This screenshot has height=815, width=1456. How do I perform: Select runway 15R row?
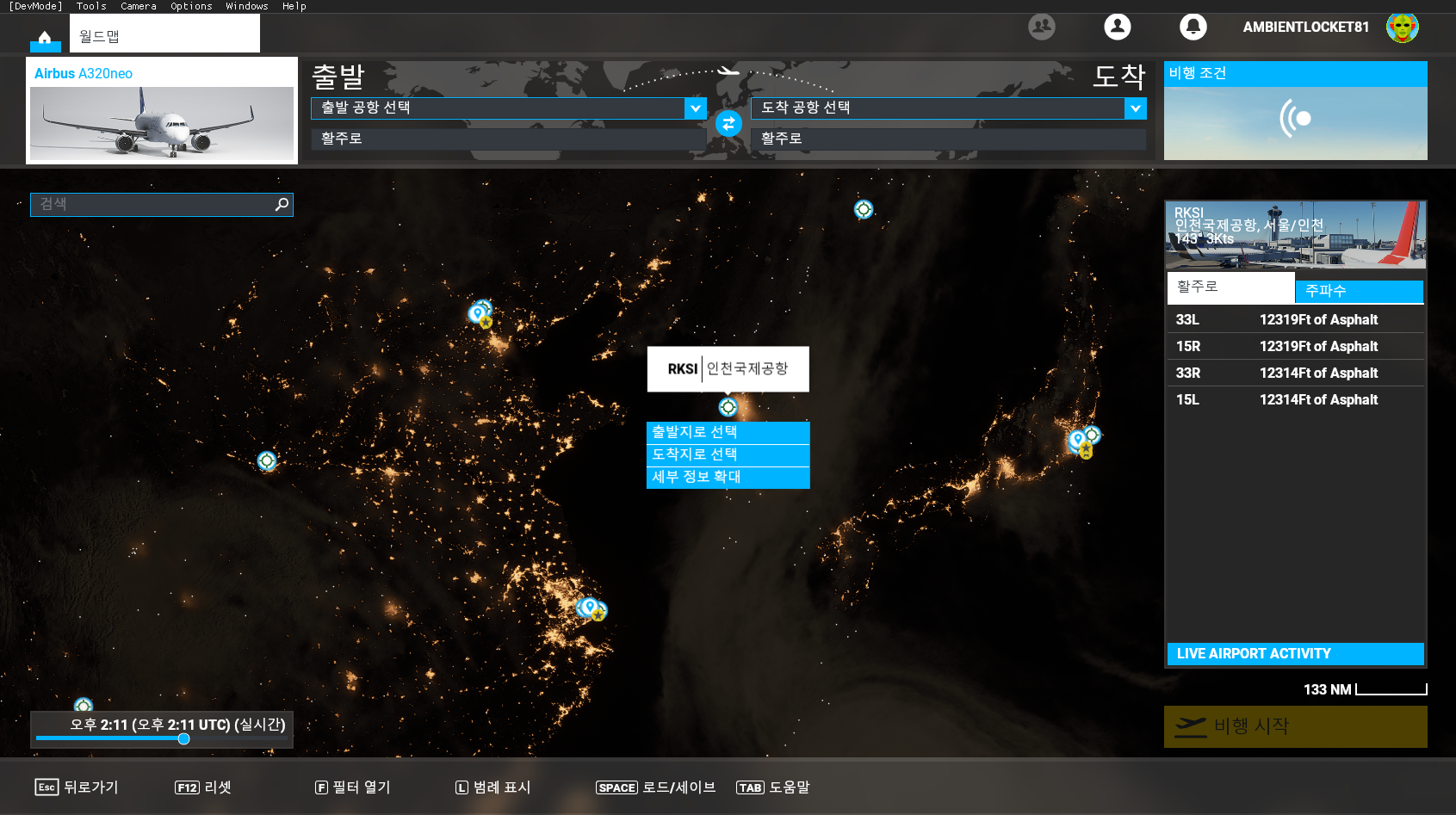tap(1295, 346)
